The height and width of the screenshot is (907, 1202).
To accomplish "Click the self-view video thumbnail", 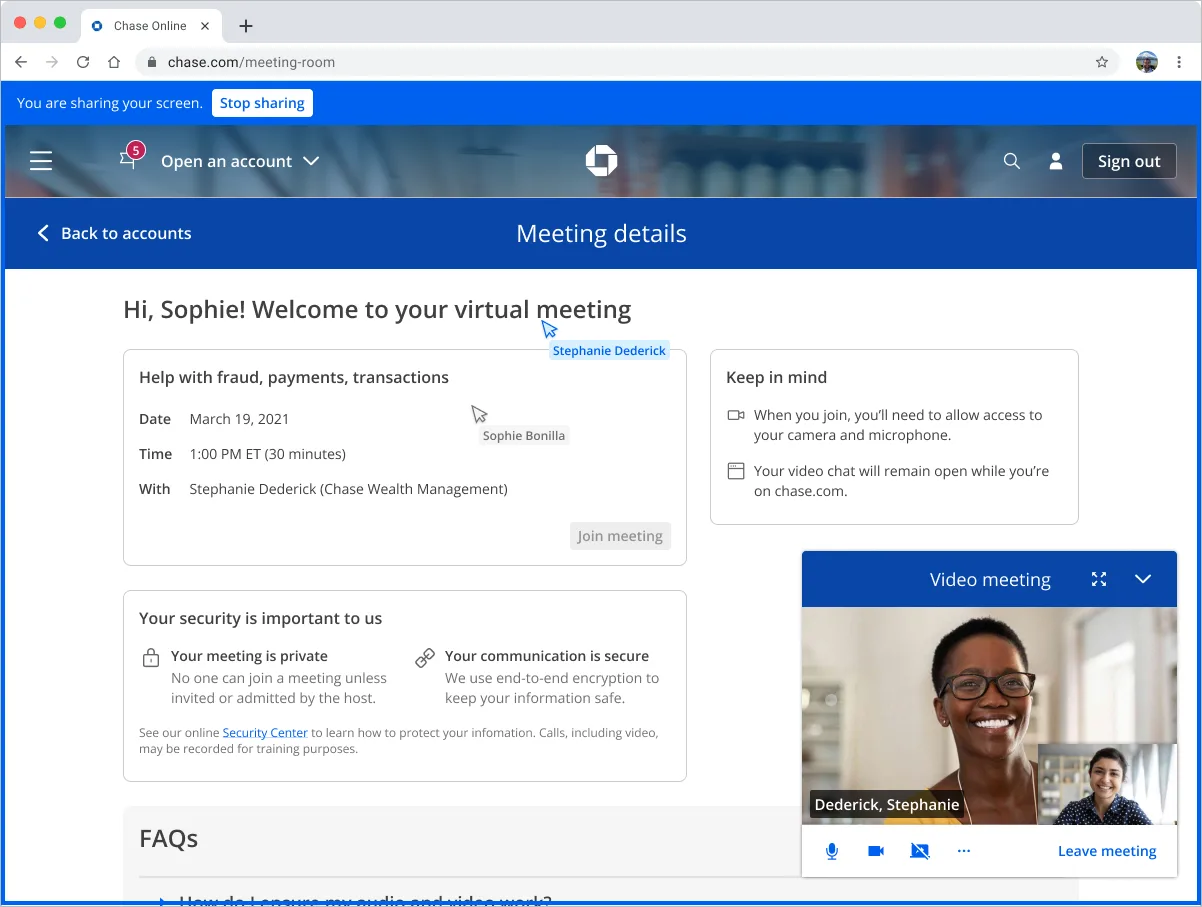I will (1107, 784).
